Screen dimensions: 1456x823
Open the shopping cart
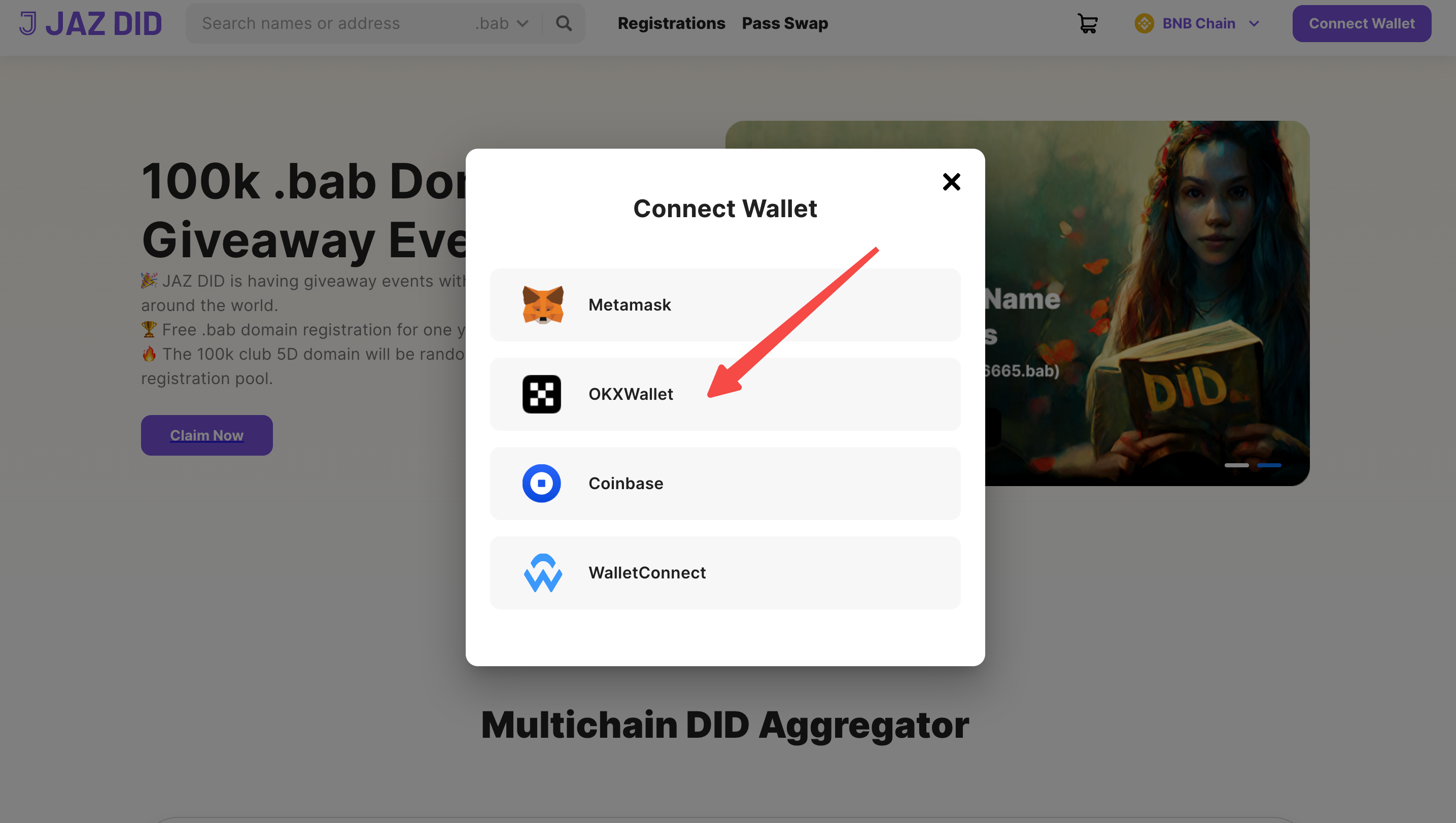[x=1088, y=23]
